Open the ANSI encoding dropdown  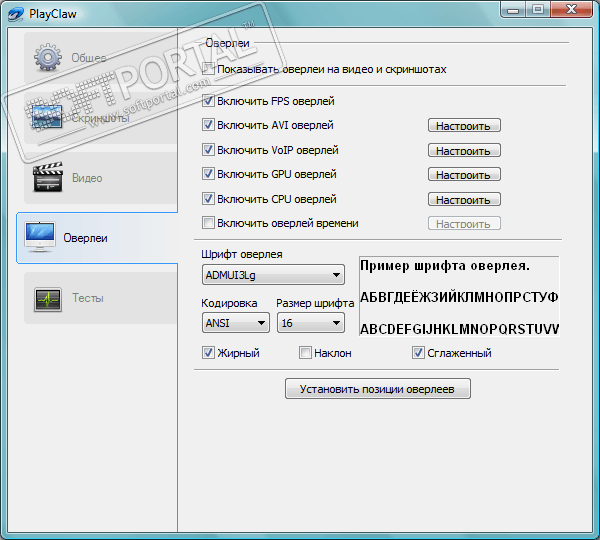coord(235,323)
